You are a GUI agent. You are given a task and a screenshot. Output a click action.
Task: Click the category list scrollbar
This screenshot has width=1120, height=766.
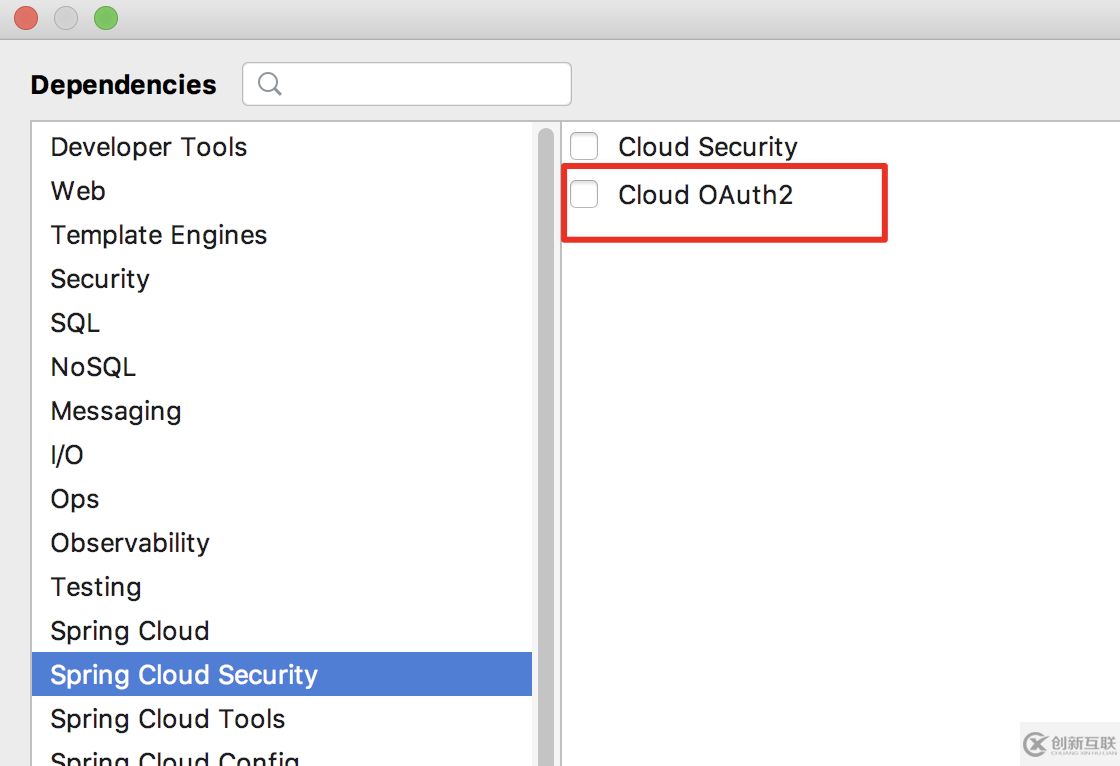pyautogui.click(x=546, y=400)
